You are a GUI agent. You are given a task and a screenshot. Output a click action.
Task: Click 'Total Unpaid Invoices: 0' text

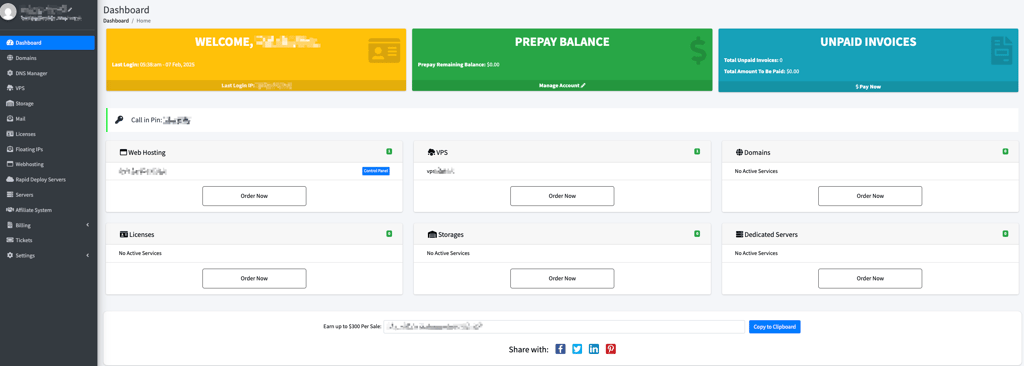[754, 60]
